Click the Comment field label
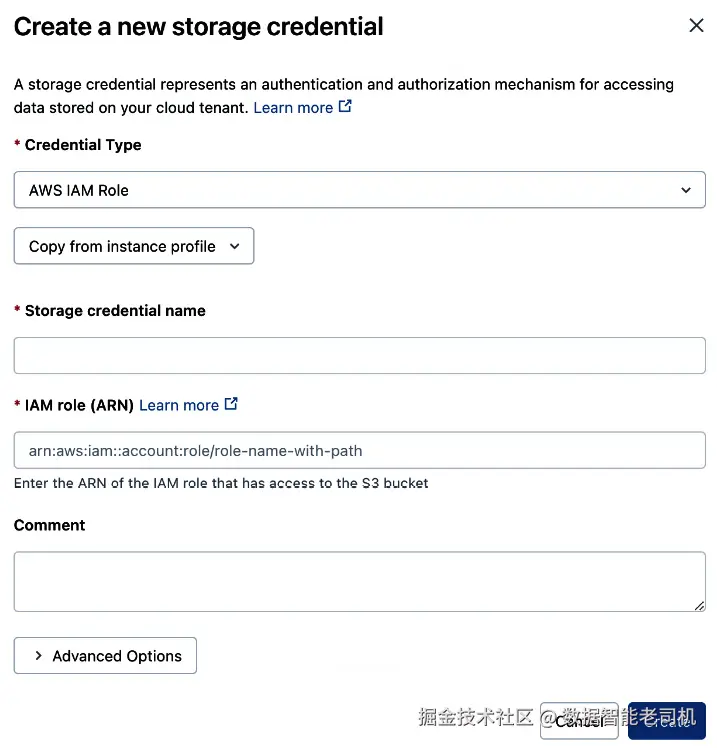This screenshot has width=717, height=748. coord(50,525)
